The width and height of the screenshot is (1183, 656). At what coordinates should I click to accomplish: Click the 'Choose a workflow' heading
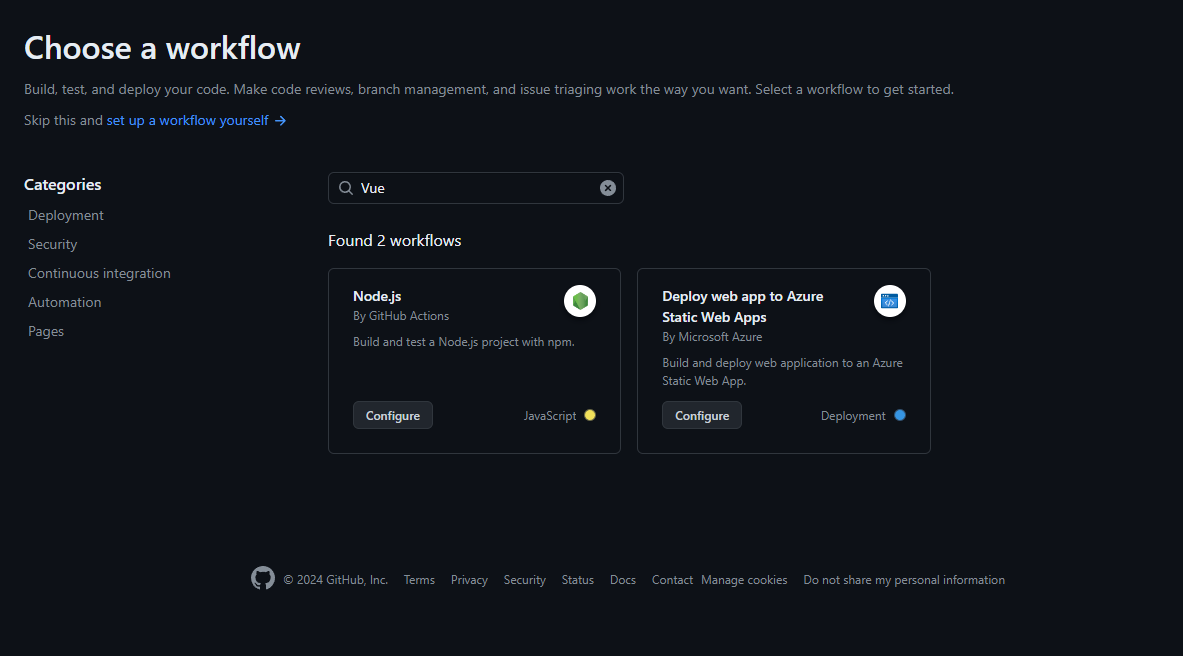tap(162, 48)
